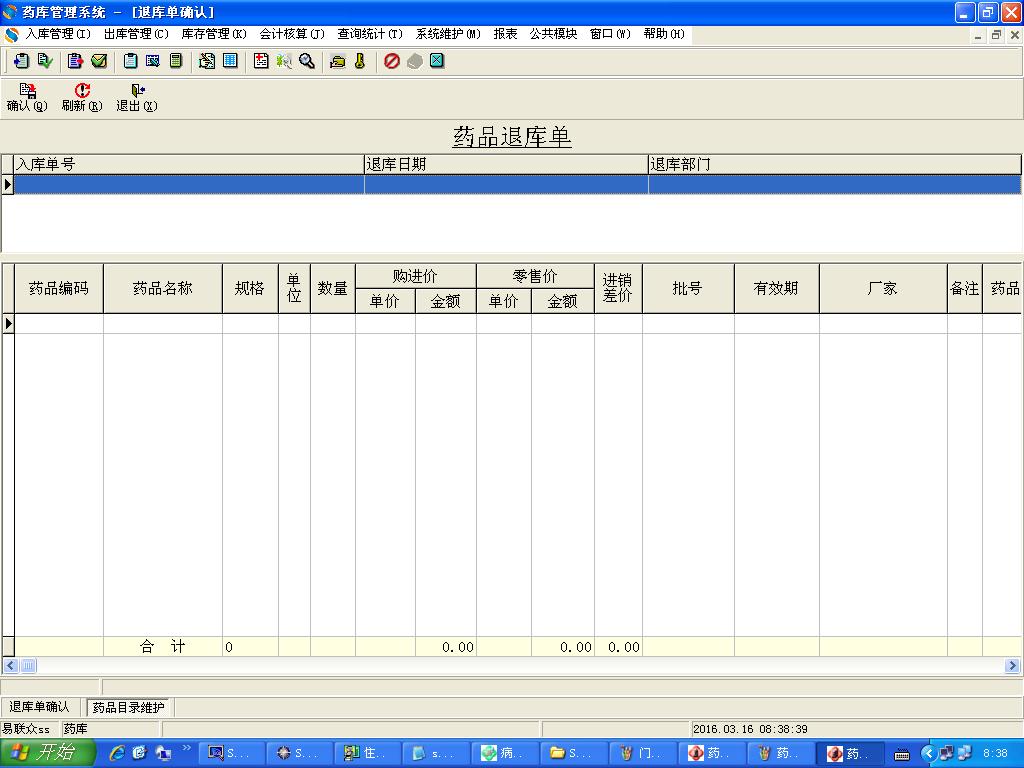The image size is (1024, 768).
Task: Open the 帮助(H) menu
Action: 664,34
